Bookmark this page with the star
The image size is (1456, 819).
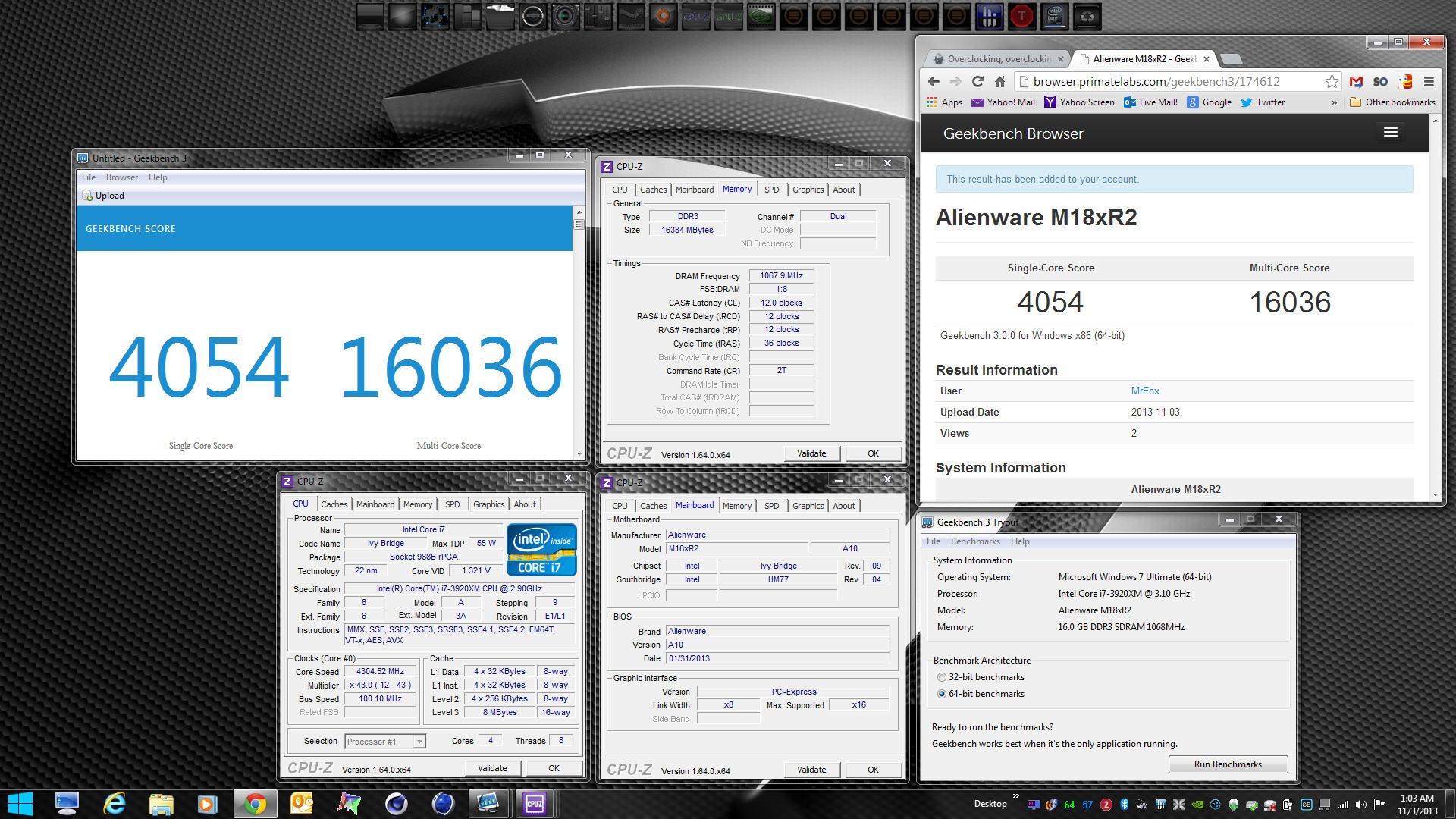tap(1332, 81)
